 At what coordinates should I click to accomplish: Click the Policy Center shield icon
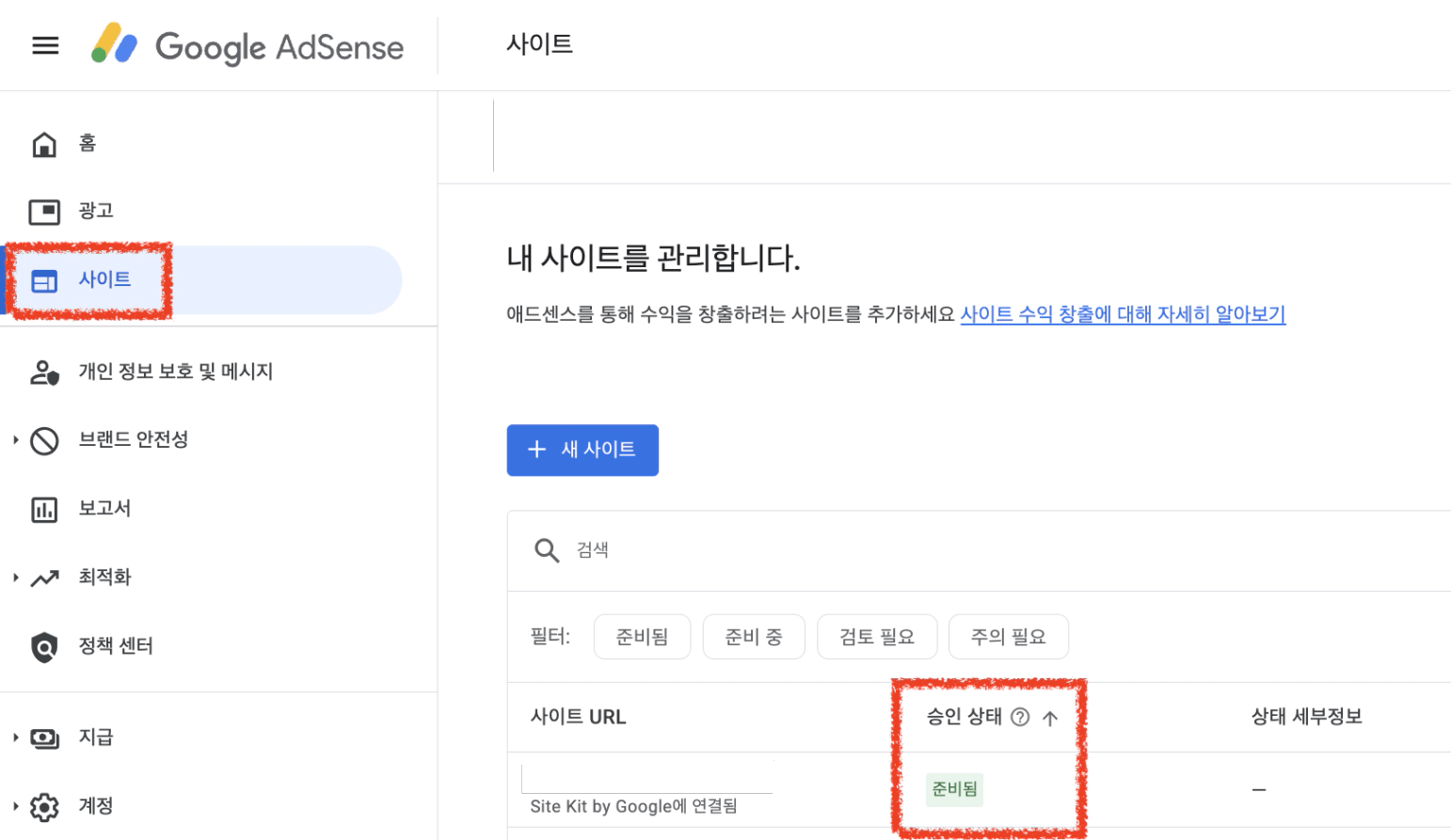click(x=44, y=646)
